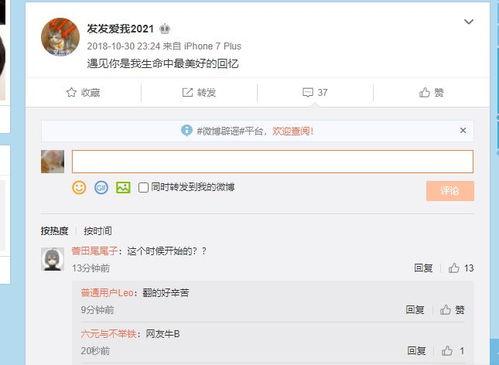Open the 发发爱我2021 profile avatar
Screen dimensions: 499x365
coord(60,37)
